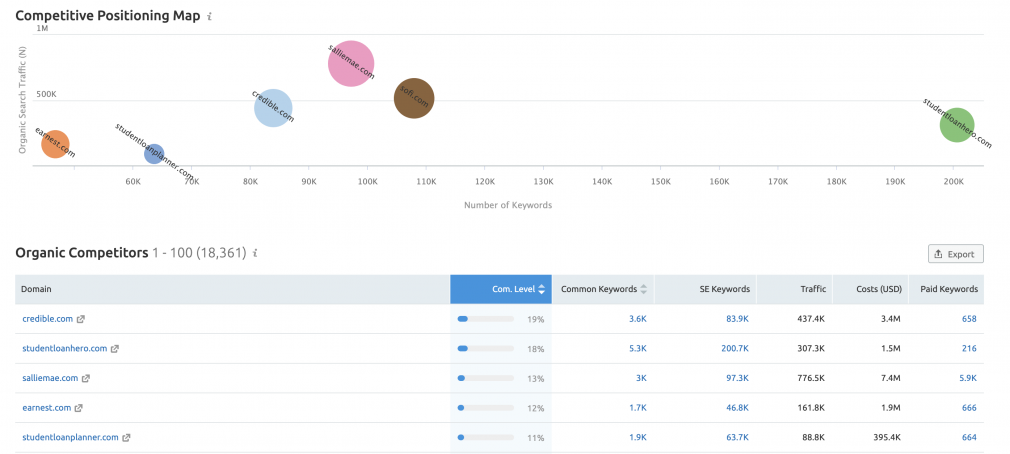The height and width of the screenshot is (454, 1010).
Task: Click traffic value 437.4K
Action: pos(812,319)
